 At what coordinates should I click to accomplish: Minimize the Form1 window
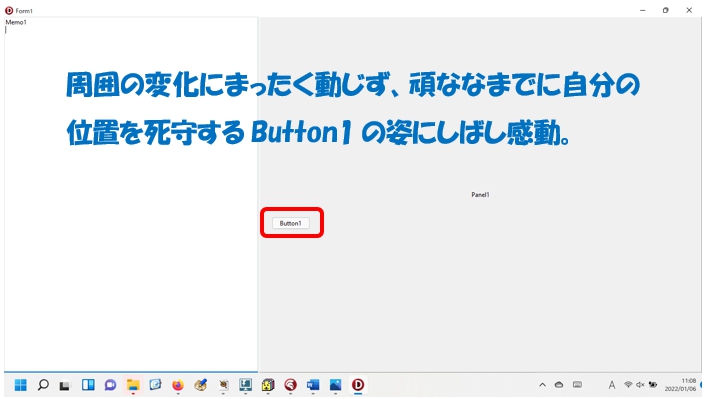click(643, 10)
